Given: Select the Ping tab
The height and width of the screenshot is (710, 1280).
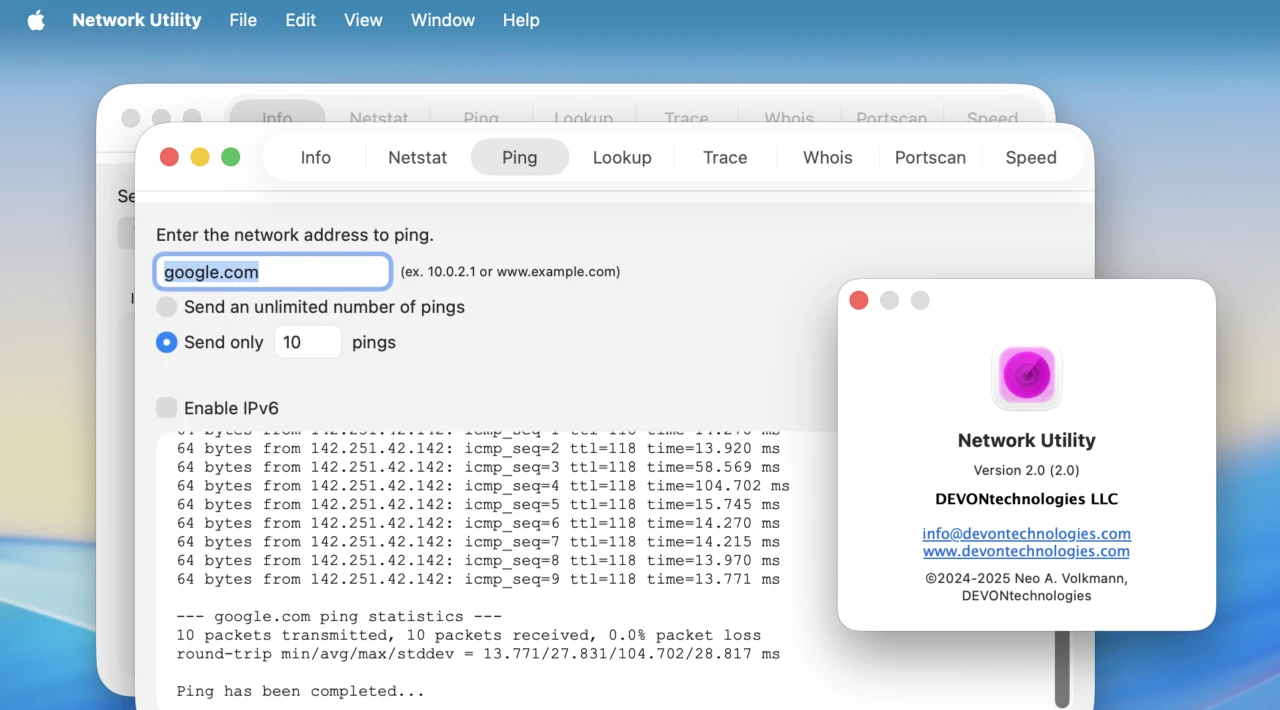Looking at the screenshot, I should tap(519, 157).
